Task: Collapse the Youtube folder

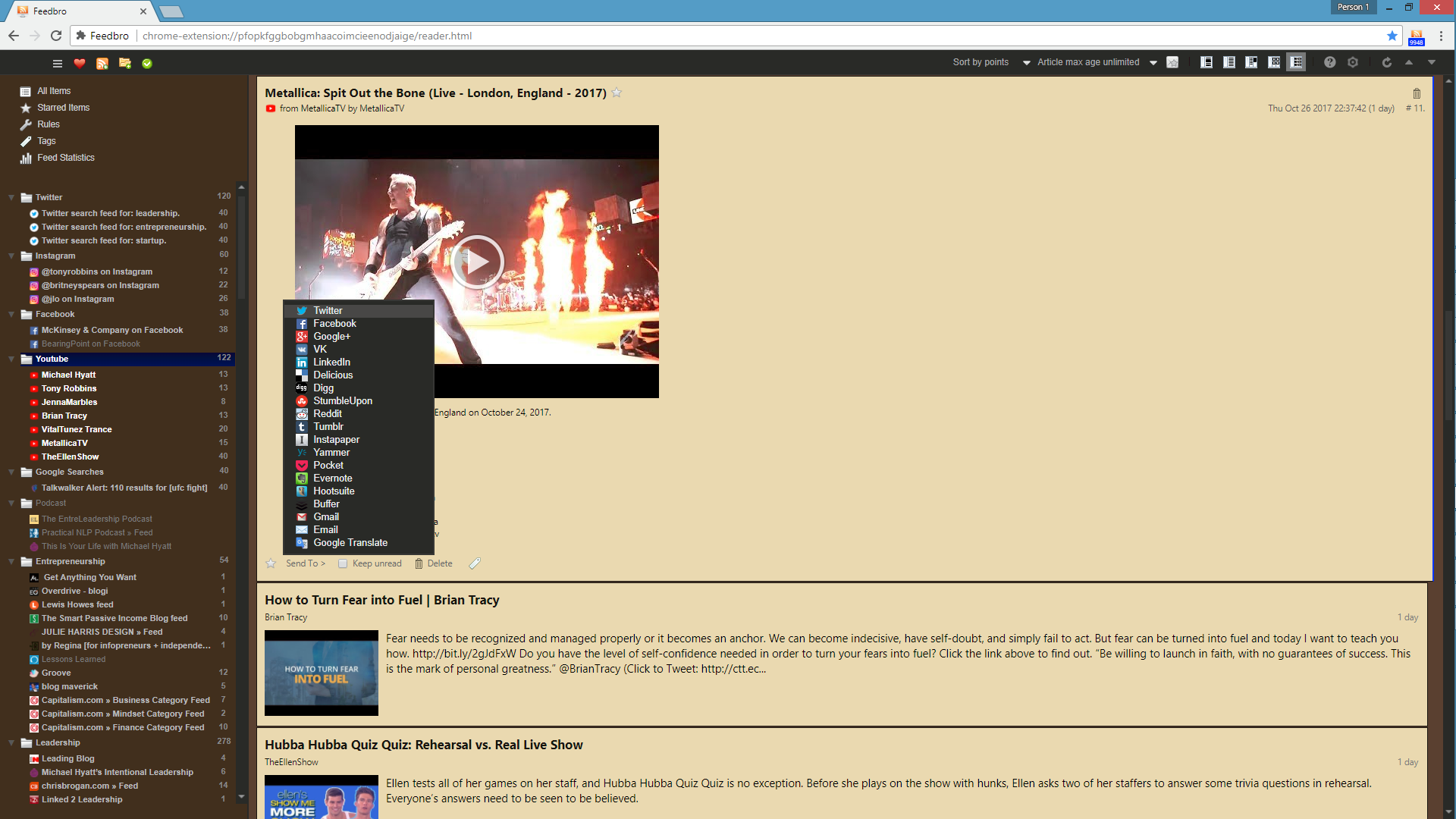Action: (11, 359)
